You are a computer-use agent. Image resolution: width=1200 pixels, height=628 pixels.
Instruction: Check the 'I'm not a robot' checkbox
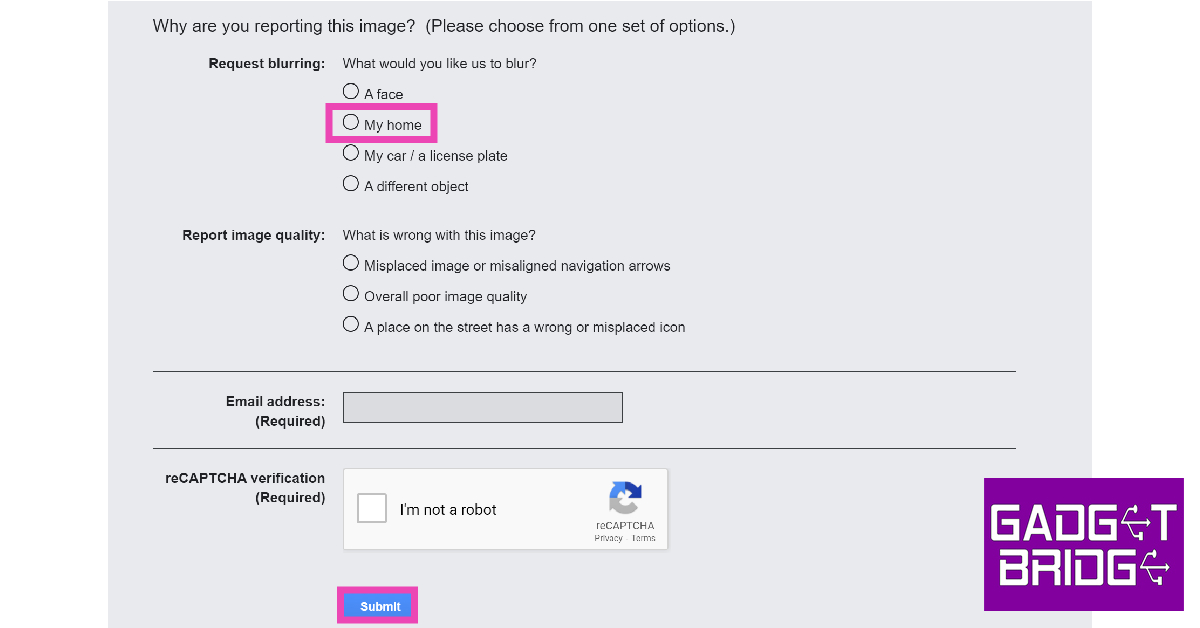[372, 508]
